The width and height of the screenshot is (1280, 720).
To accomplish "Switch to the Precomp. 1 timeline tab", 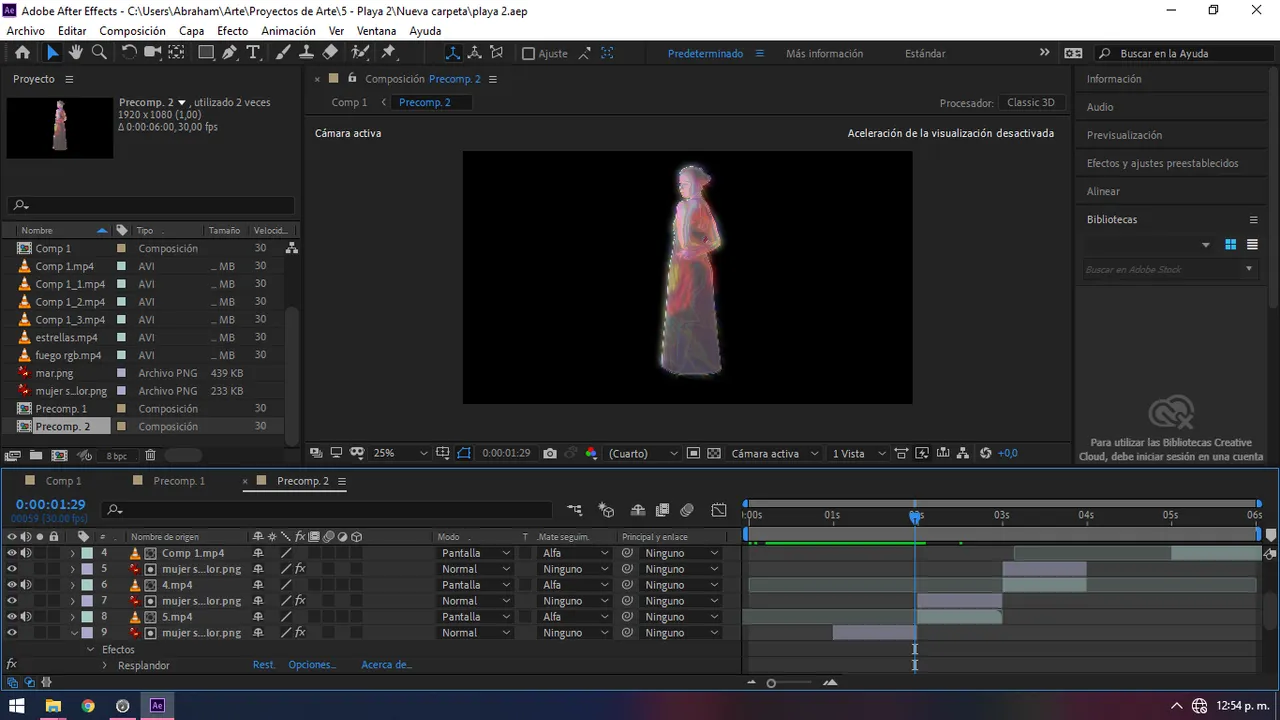I will coord(178,481).
